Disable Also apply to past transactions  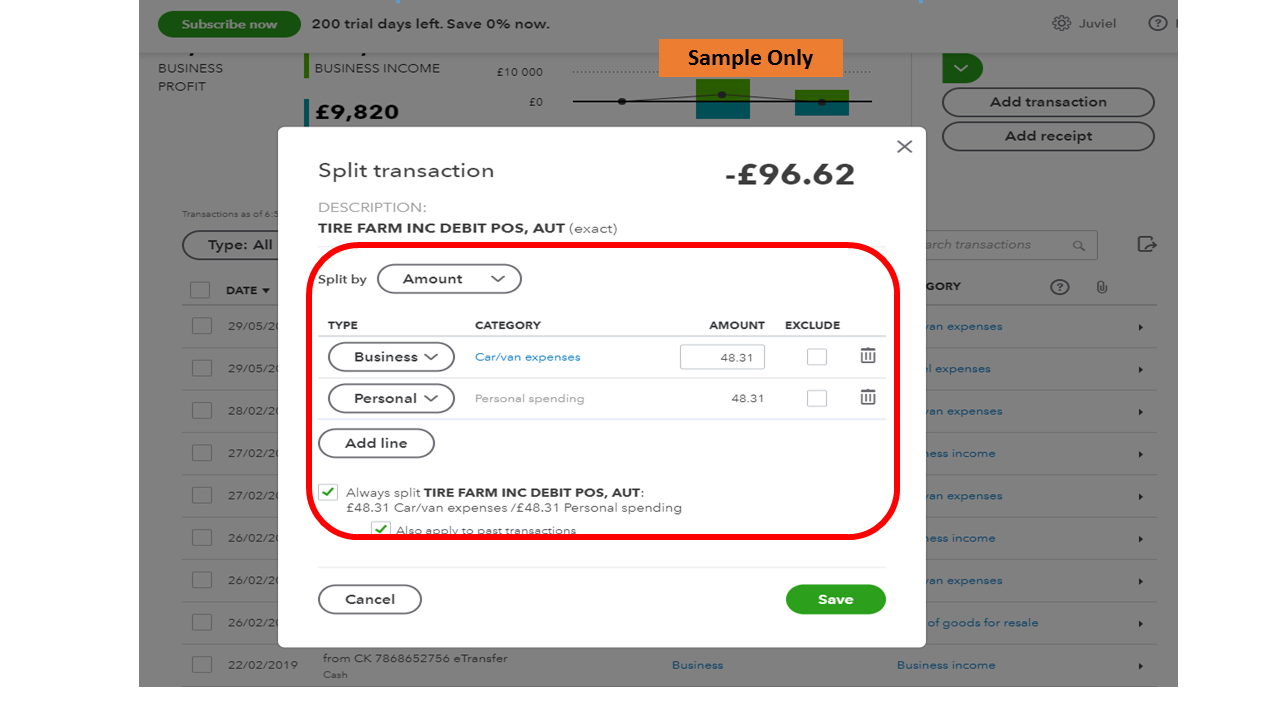(x=380, y=529)
